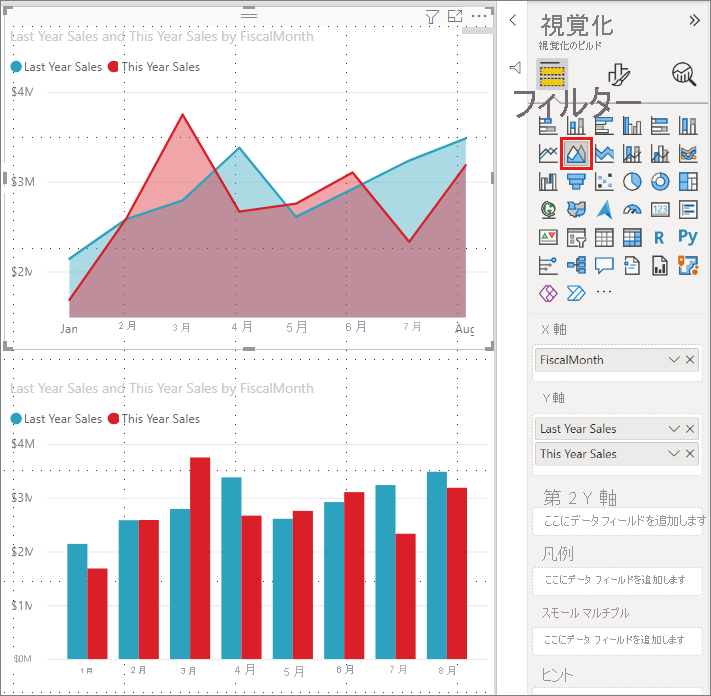Screen dimensions: 711x696
Task: Select the 100% stacked bar chart visual
Action: (x=660, y=126)
